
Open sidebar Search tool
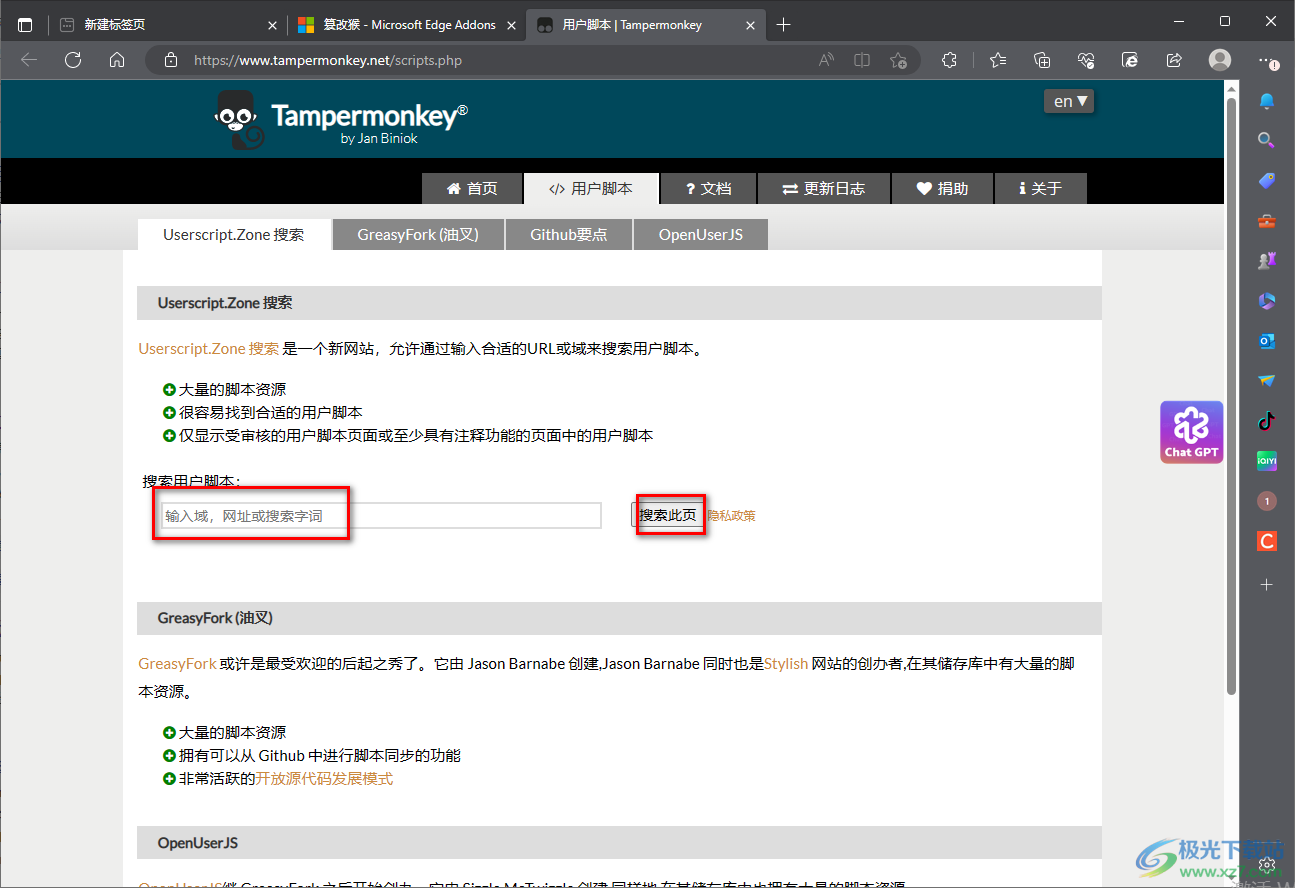1267,141
